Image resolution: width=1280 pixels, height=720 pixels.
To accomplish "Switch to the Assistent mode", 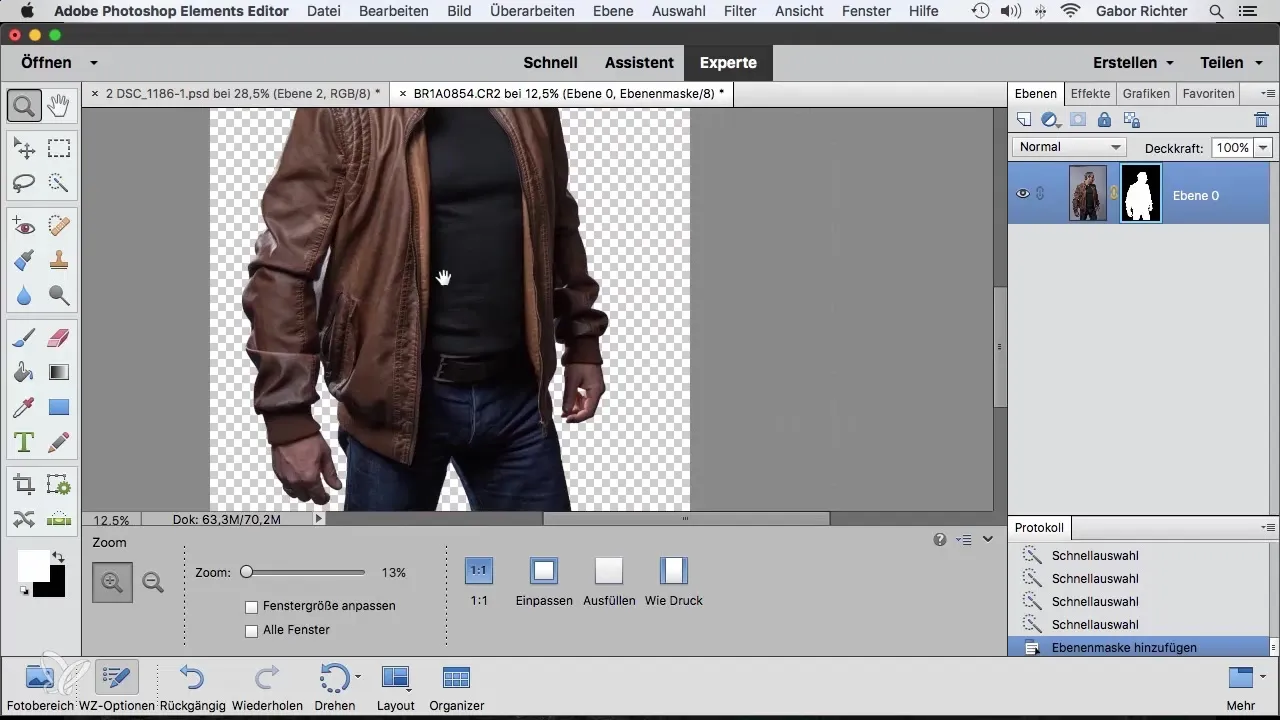I will pyautogui.click(x=639, y=62).
